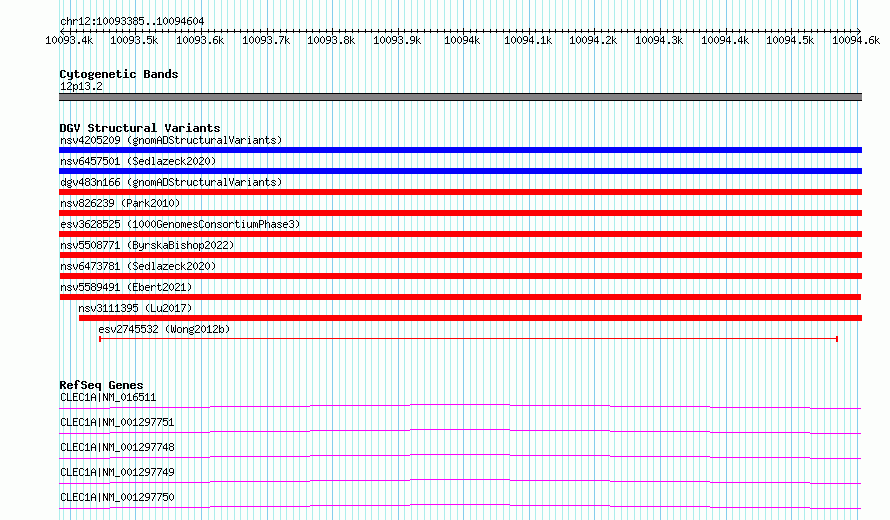Click the red bar under nsv5508771 (ByrskaBishop2022)
The width and height of the screenshot is (890, 520).
coord(460,255)
